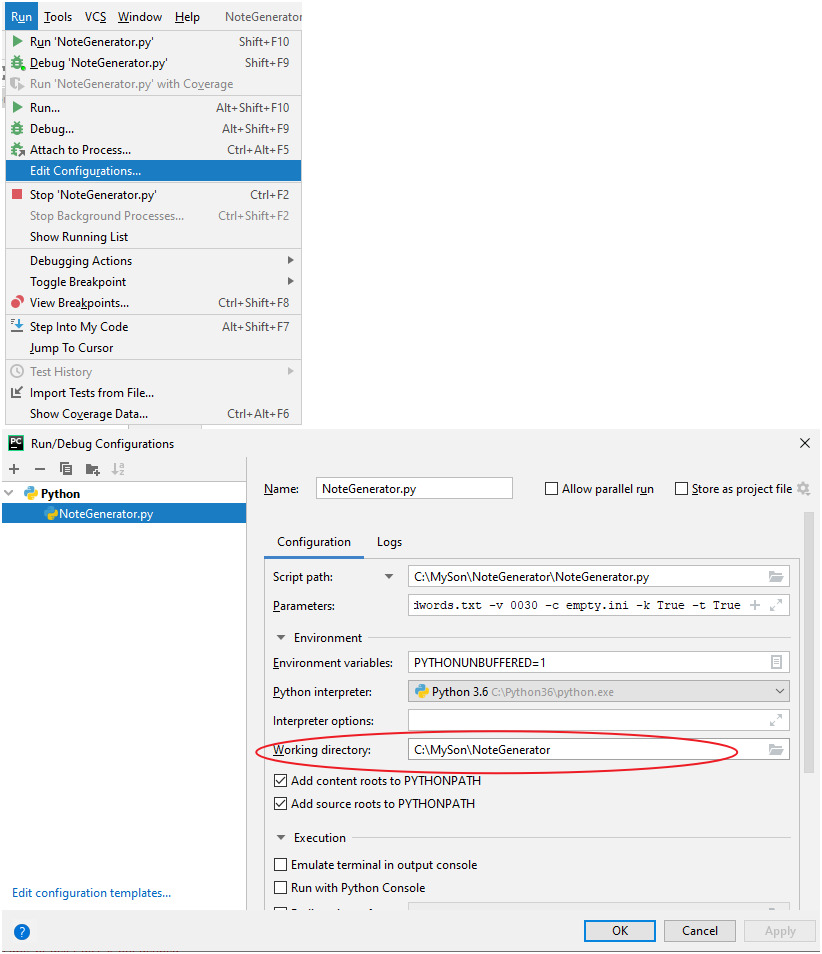The height and width of the screenshot is (954, 822).
Task: Open the Help menu
Action: [x=187, y=17]
